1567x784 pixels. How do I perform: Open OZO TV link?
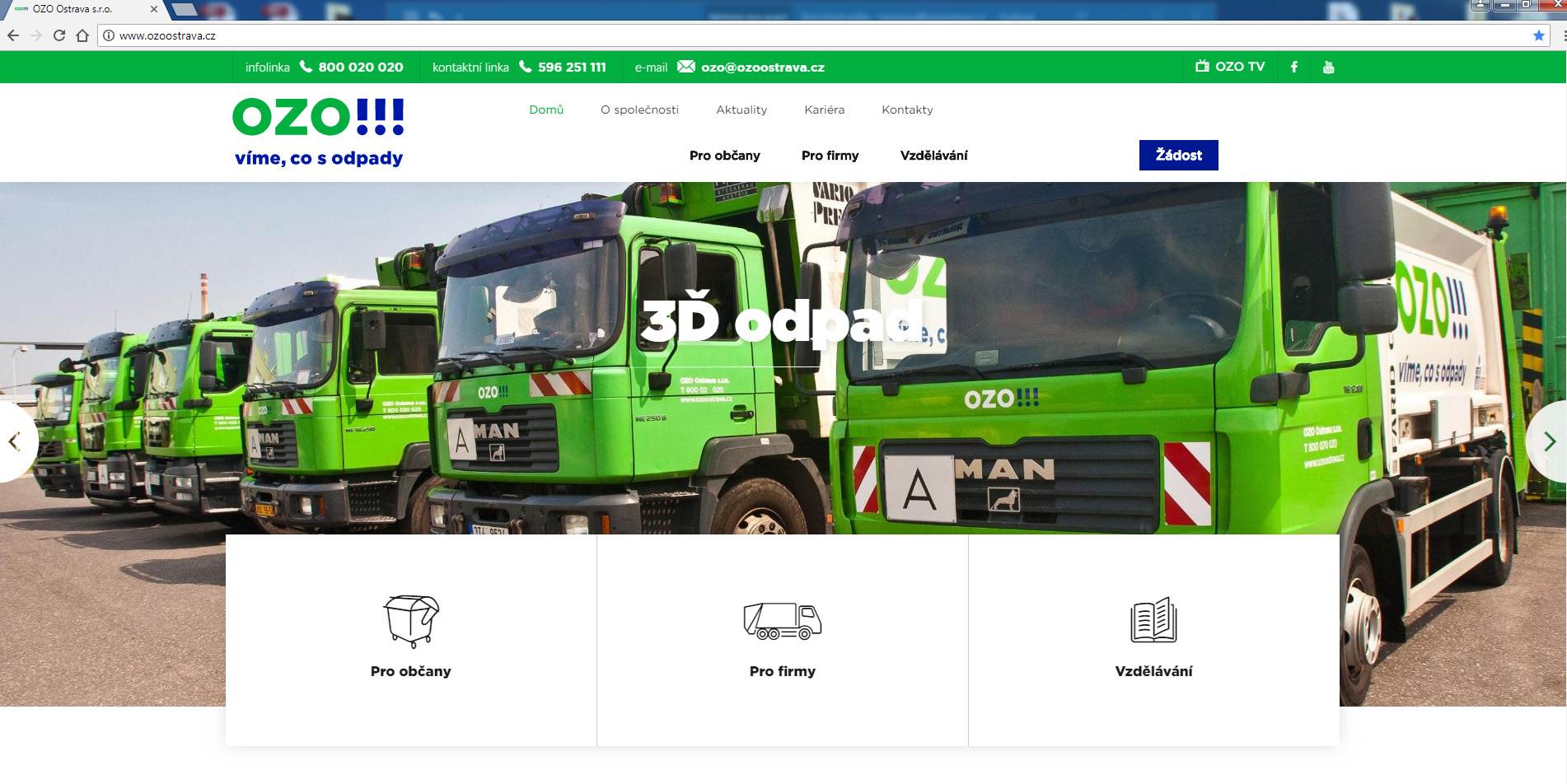point(1230,67)
